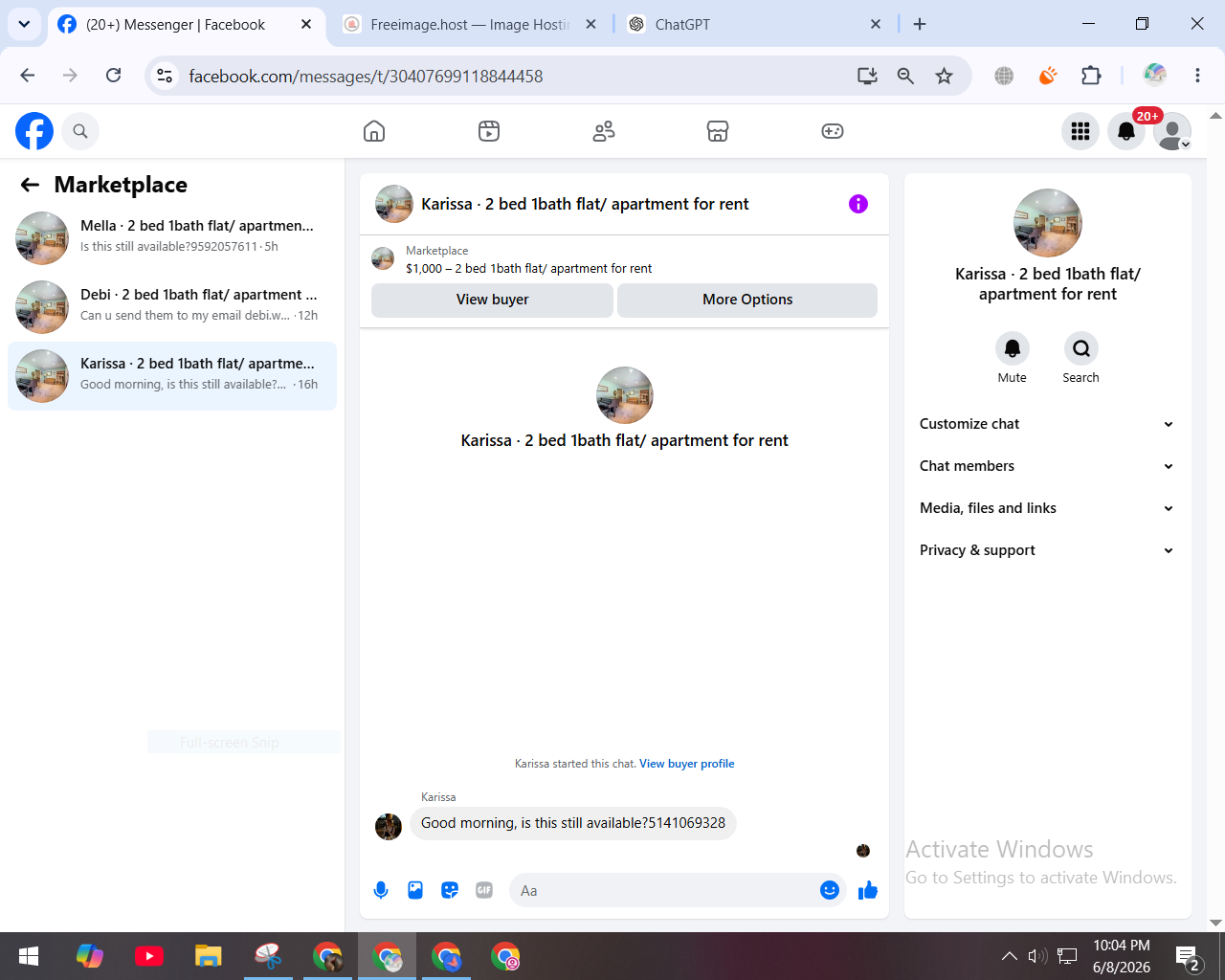Open the emoji picker in message box
Screen dimensions: 1225x980
[830, 890]
